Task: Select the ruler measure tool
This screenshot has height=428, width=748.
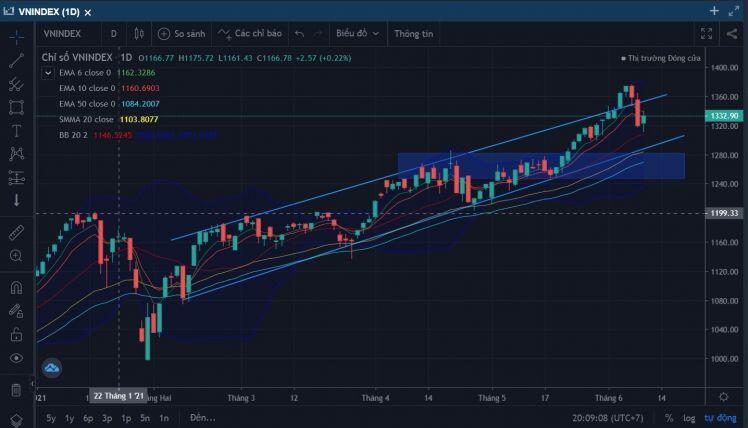Action: tap(16, 233)
